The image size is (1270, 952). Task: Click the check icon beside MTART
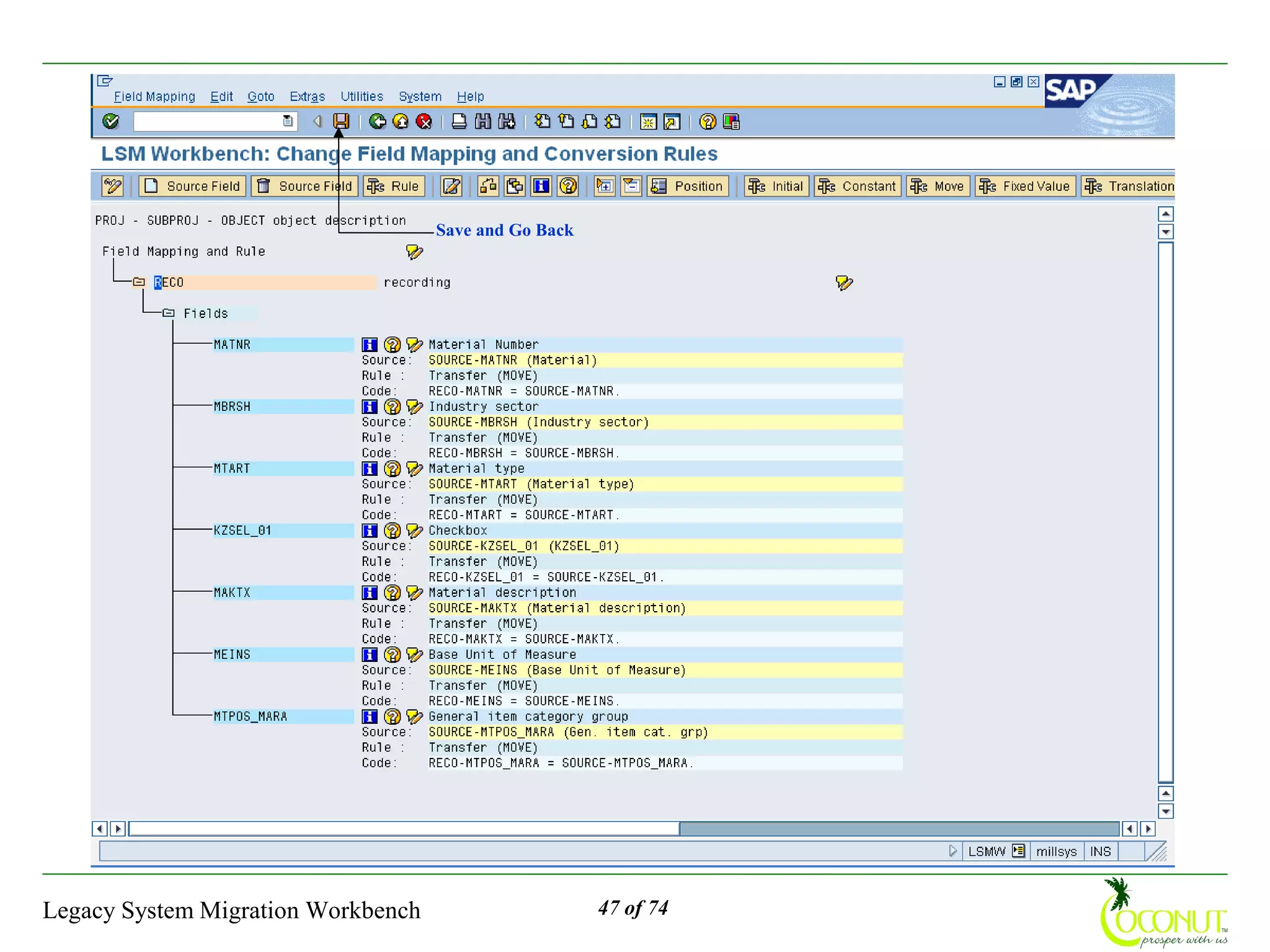(414, 469)
